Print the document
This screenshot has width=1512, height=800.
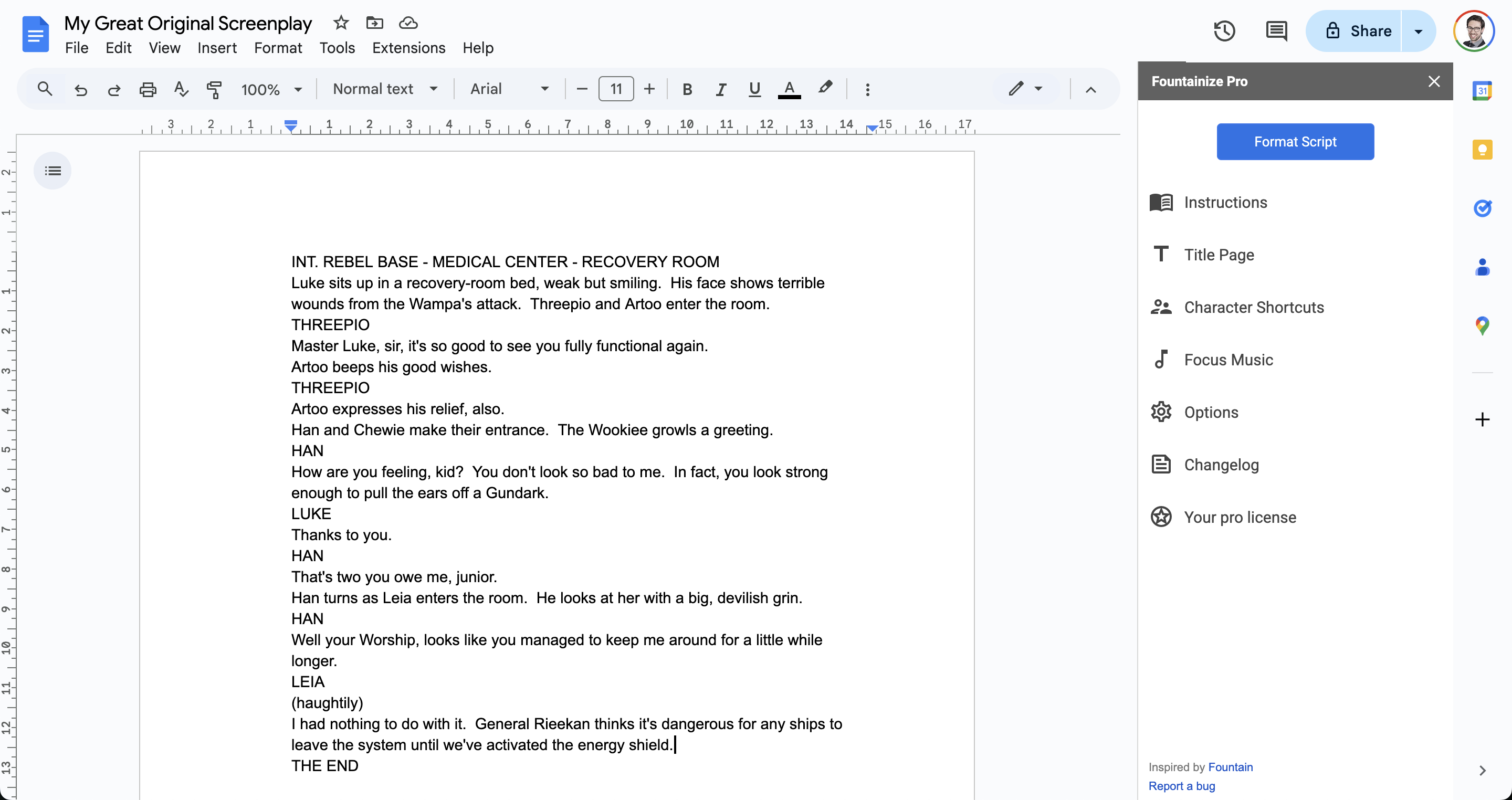(148, 89)
